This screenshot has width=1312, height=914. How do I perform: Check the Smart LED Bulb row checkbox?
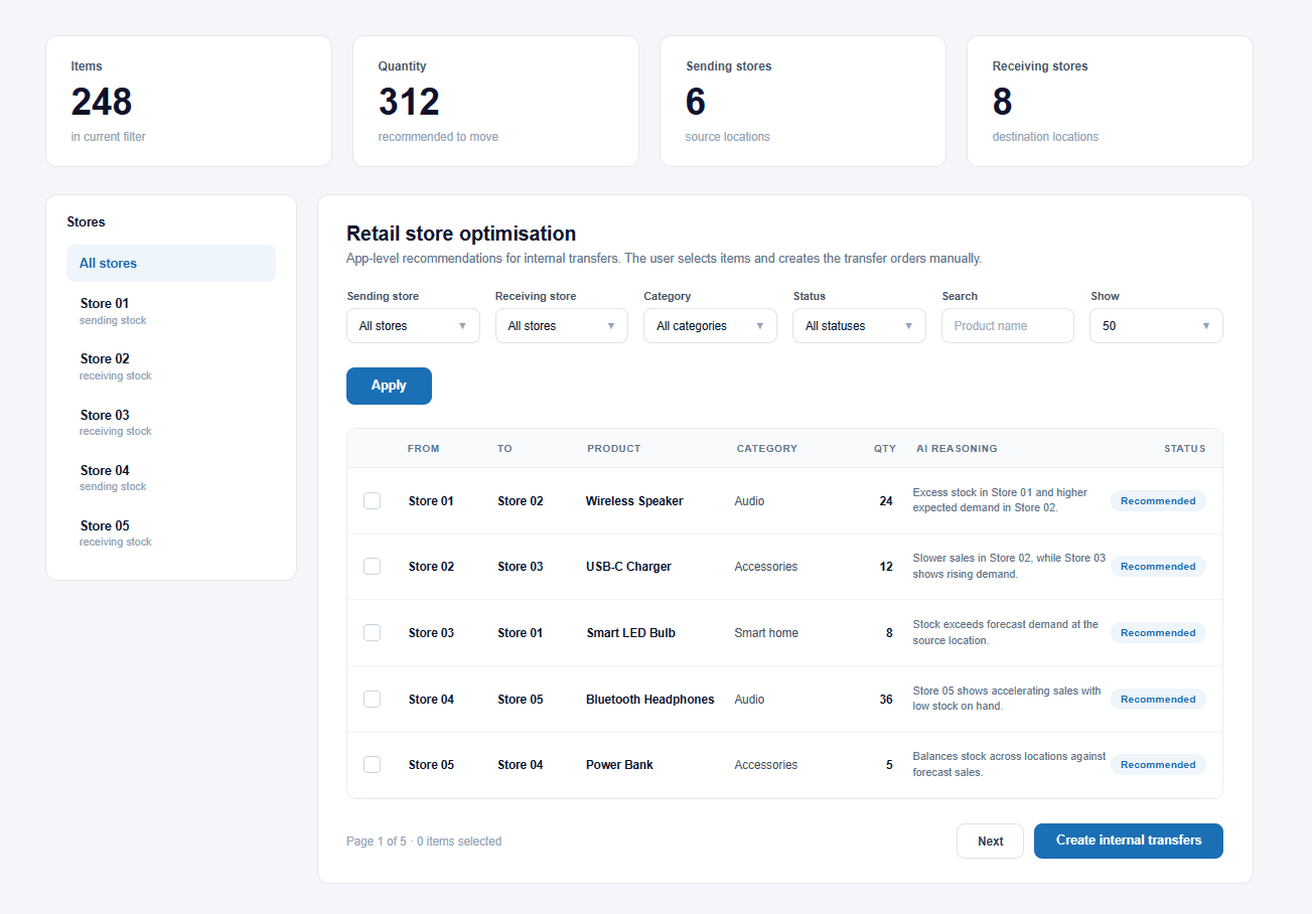372,633
